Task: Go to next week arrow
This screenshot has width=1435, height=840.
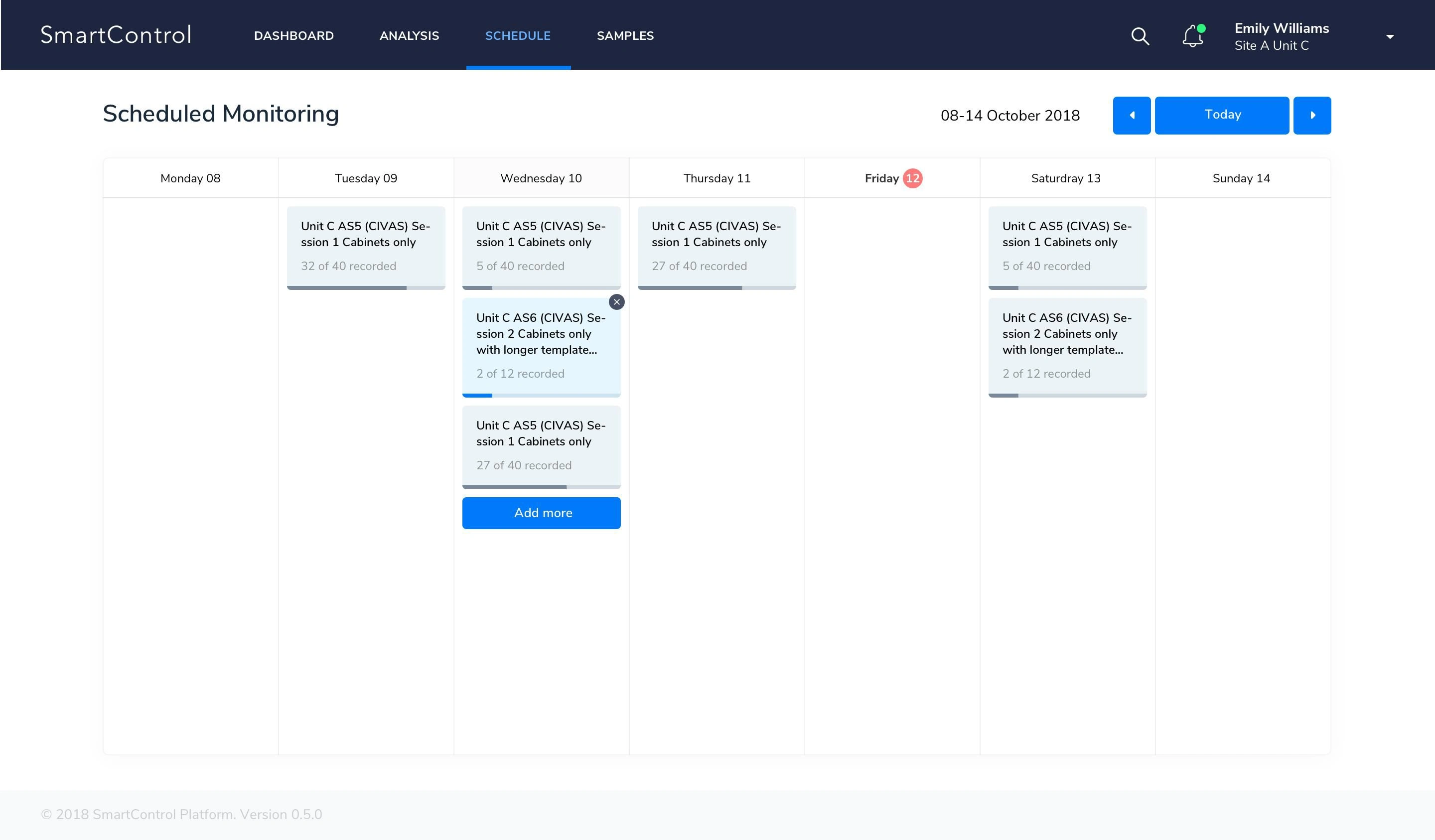Action: [x=1311, y=116]
